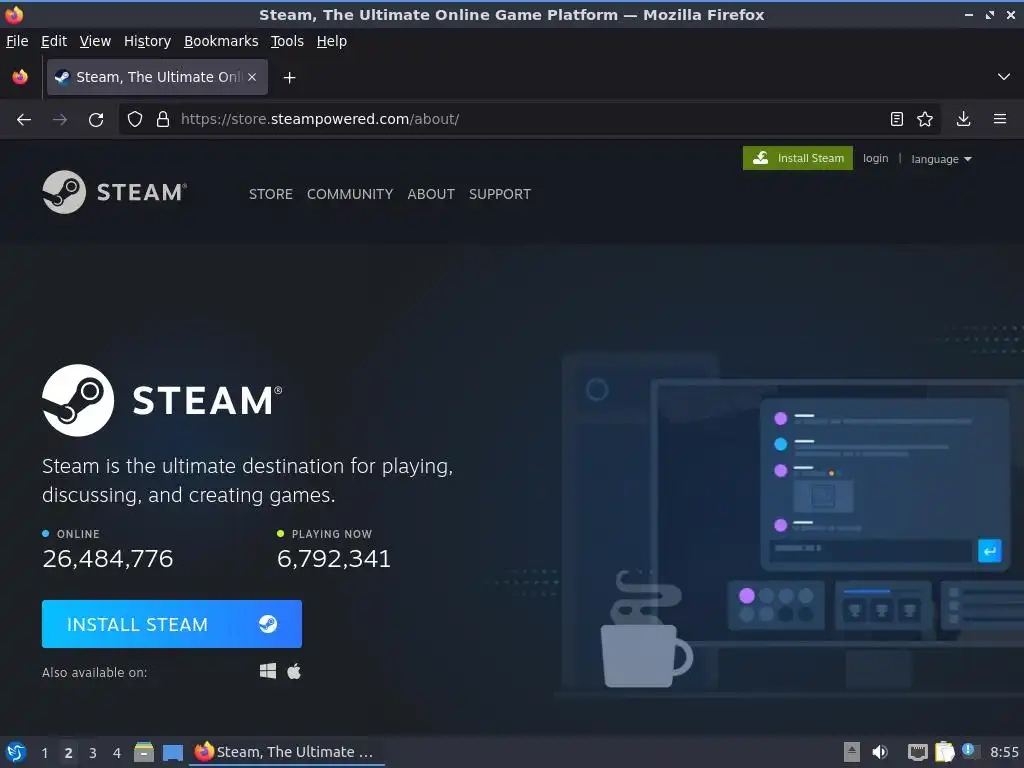Viewport: 1024px width, 768px height.
Task: Click the Apple macOS platform icon
Action: pyautogui.click(x=294, y=671)
